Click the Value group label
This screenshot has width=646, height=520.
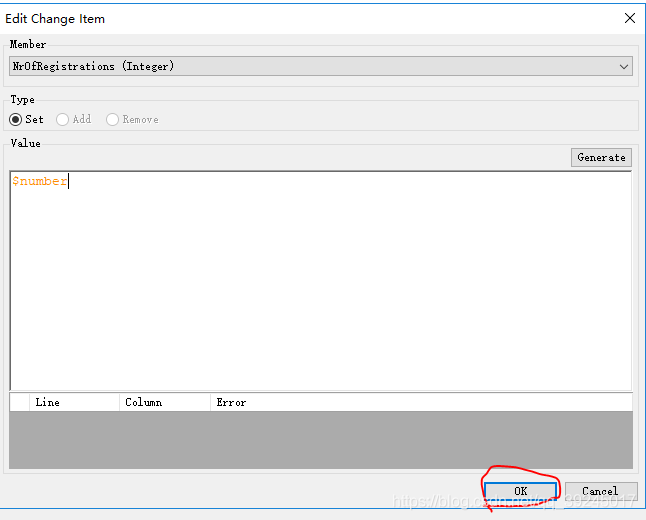[x=25, y=143]
